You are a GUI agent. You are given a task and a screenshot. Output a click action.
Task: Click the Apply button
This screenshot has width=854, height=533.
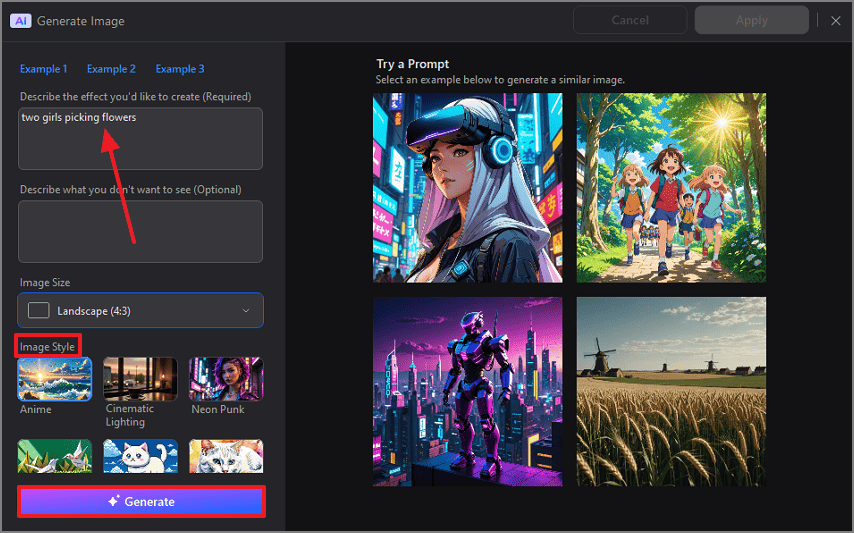coord(752,20)
